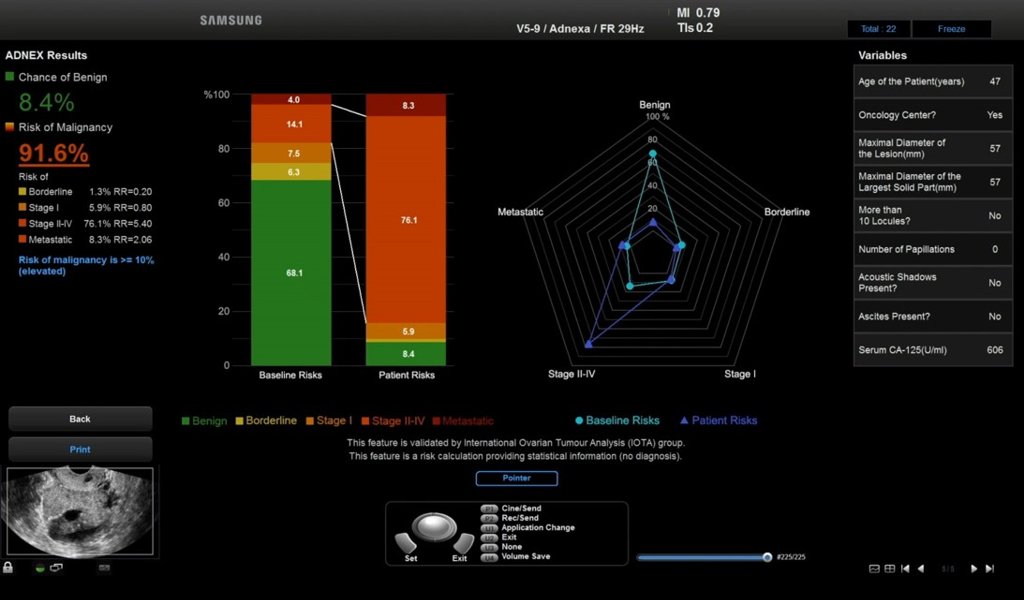Click the Print button
Viewport: 1024px width, 600px height.
tap(80, 449)
